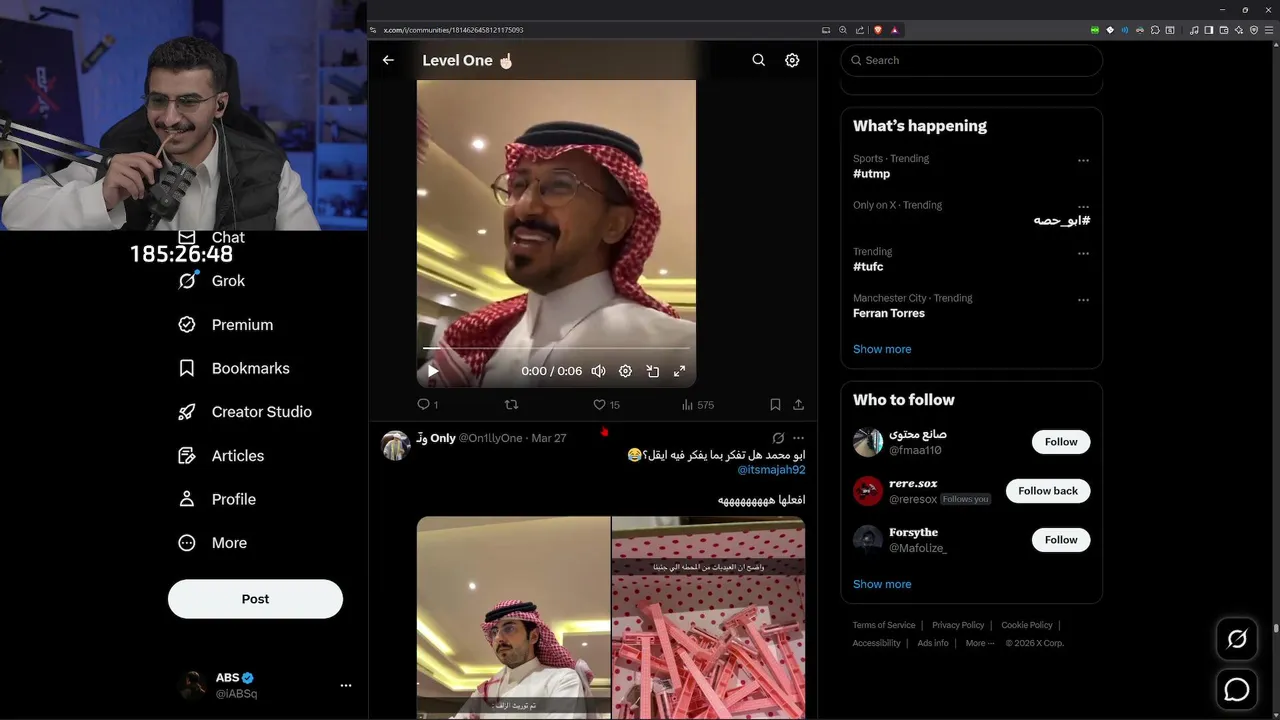Click the video progress bar

(x=556, y=348)
